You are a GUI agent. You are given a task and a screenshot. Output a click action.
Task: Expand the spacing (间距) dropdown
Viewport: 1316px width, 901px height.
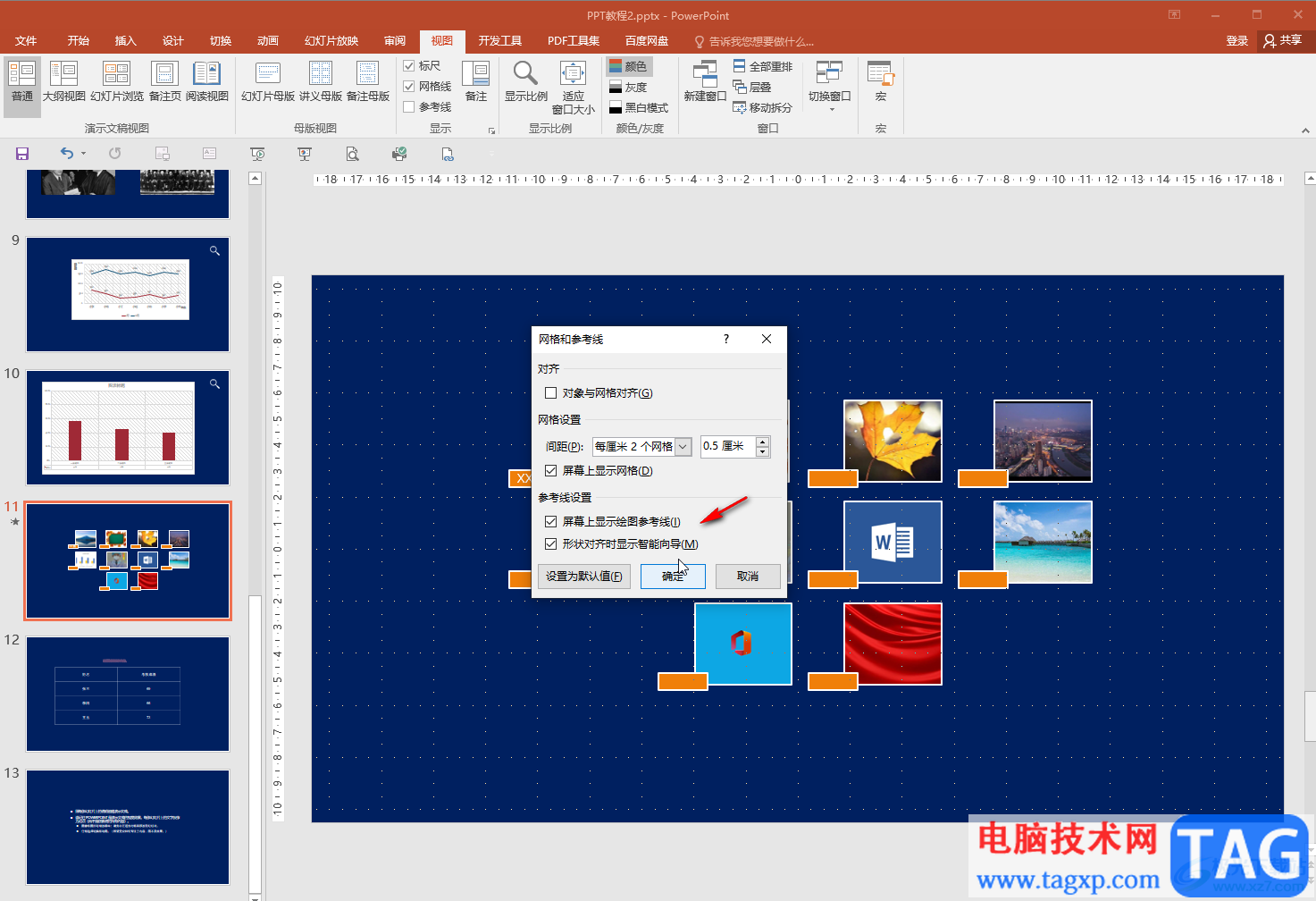click(683, 446)
